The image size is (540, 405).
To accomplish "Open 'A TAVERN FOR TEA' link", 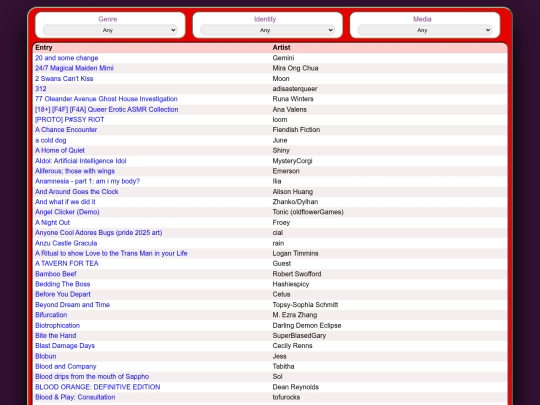I will point(67,263).
